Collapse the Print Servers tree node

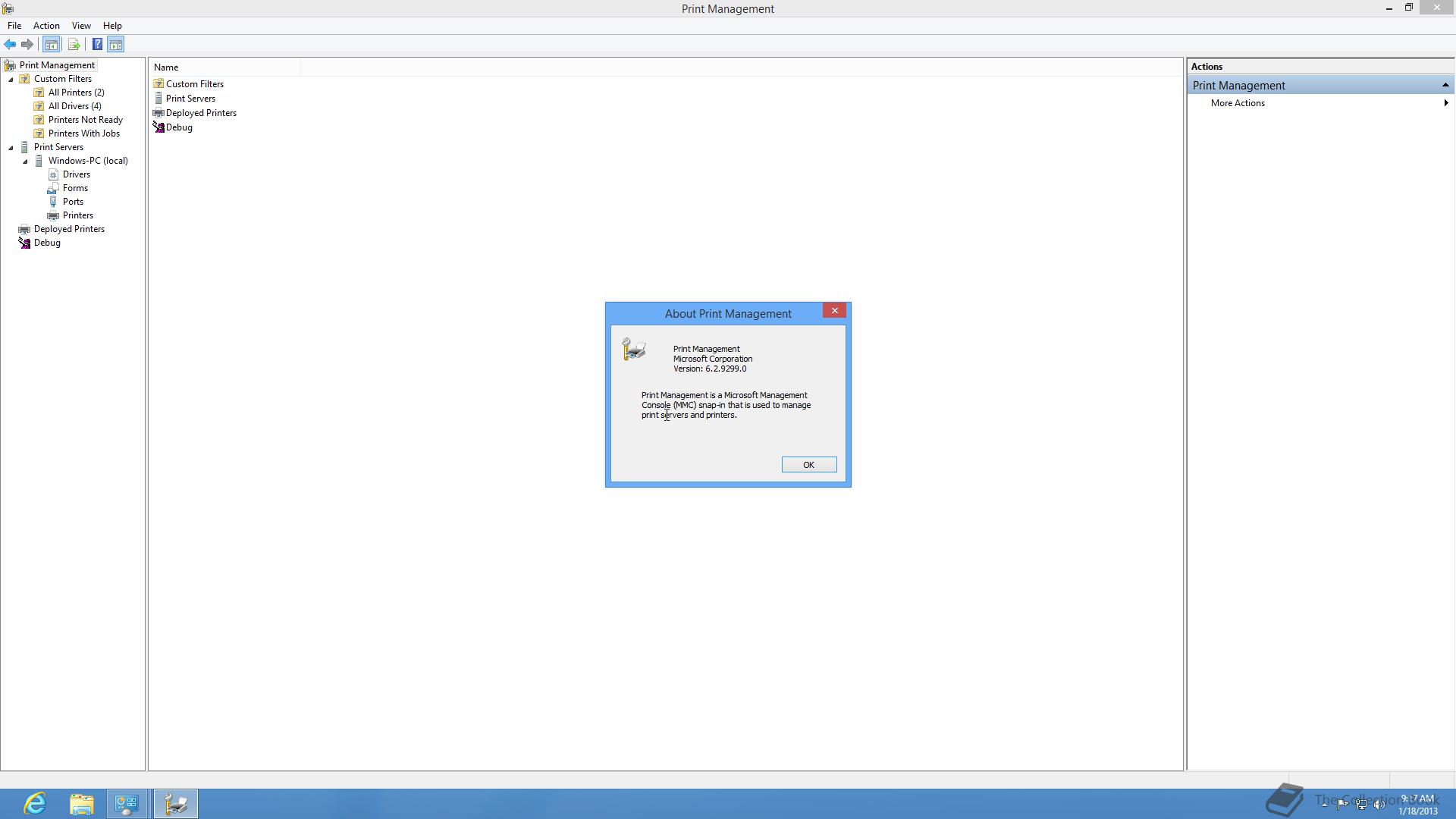pos(11,147)
